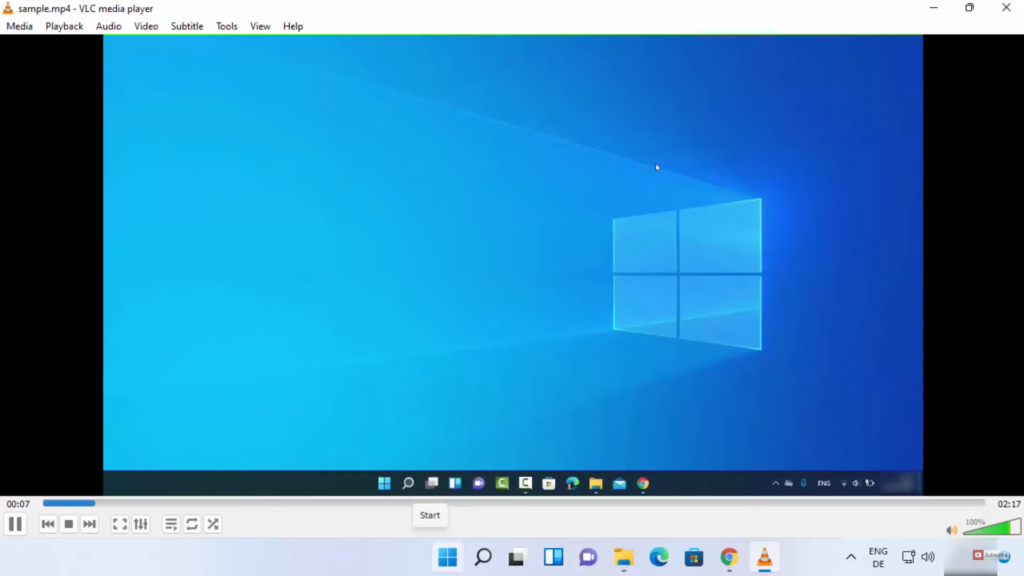Mute audio using the speaker icon

tap(951, 530)
